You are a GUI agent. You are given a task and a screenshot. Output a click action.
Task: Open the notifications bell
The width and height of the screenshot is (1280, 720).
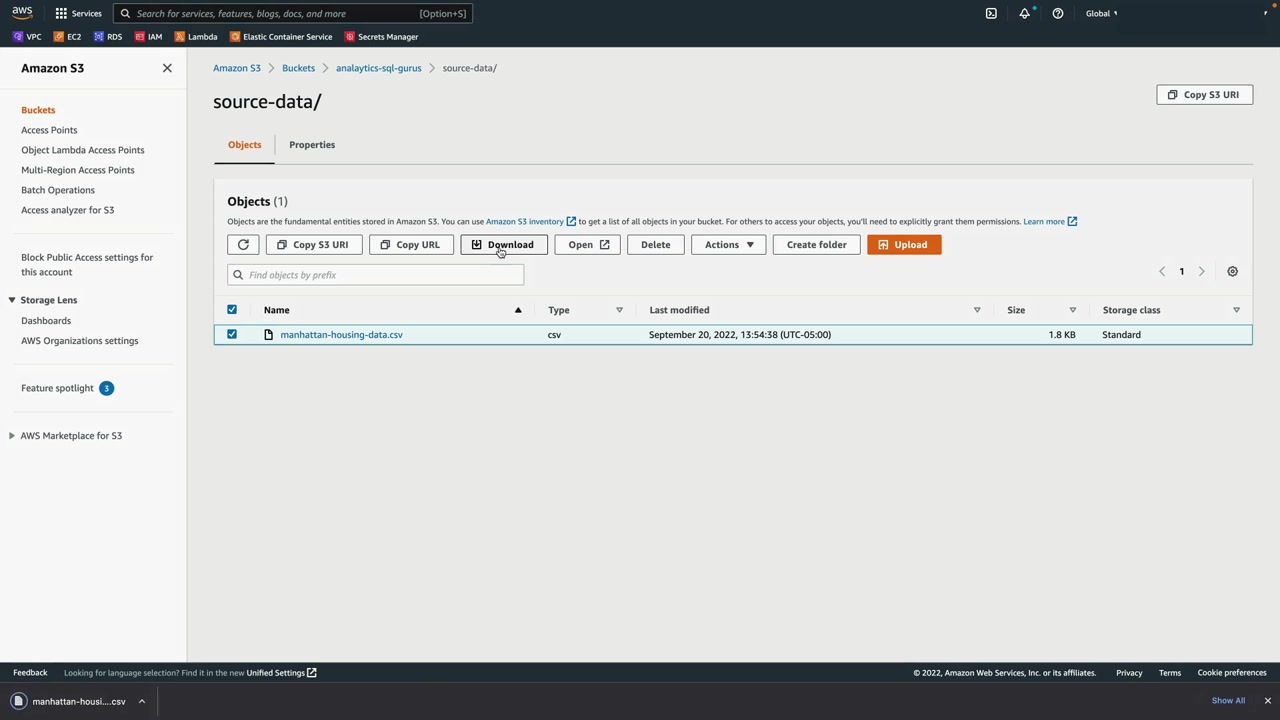[x=1024, y=13]
